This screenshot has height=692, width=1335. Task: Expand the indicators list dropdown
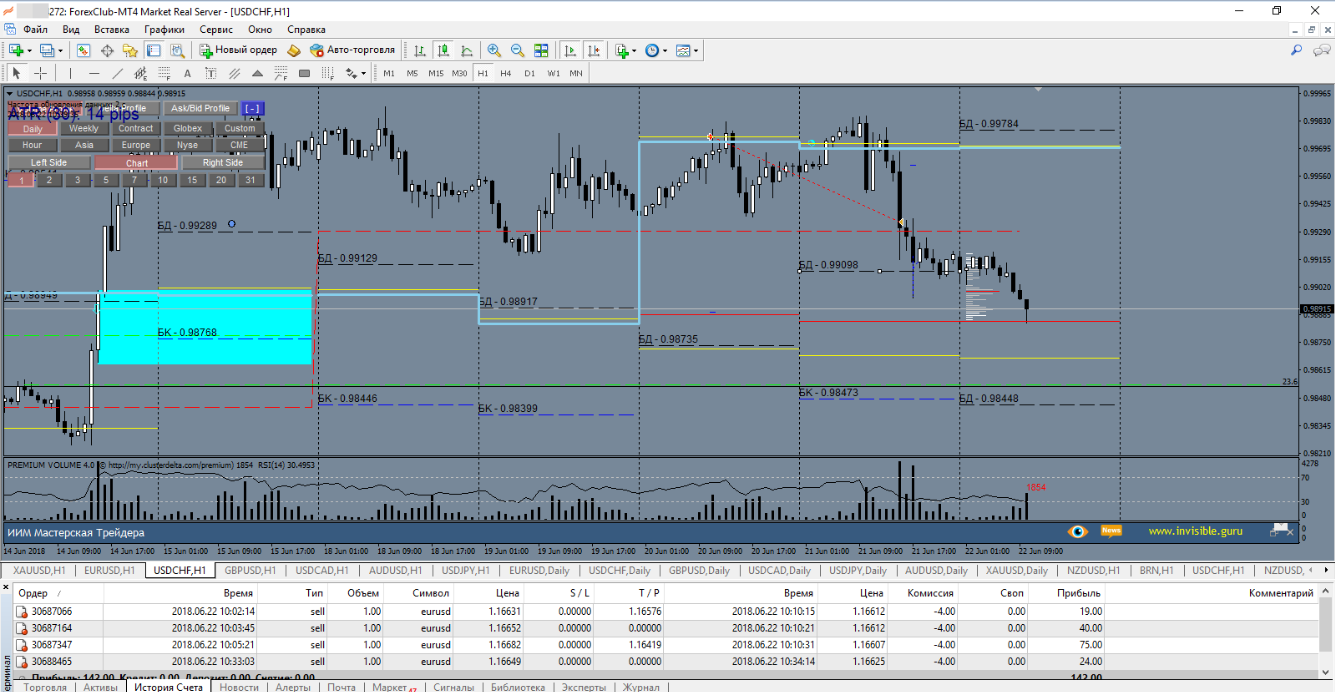[635, 50]
